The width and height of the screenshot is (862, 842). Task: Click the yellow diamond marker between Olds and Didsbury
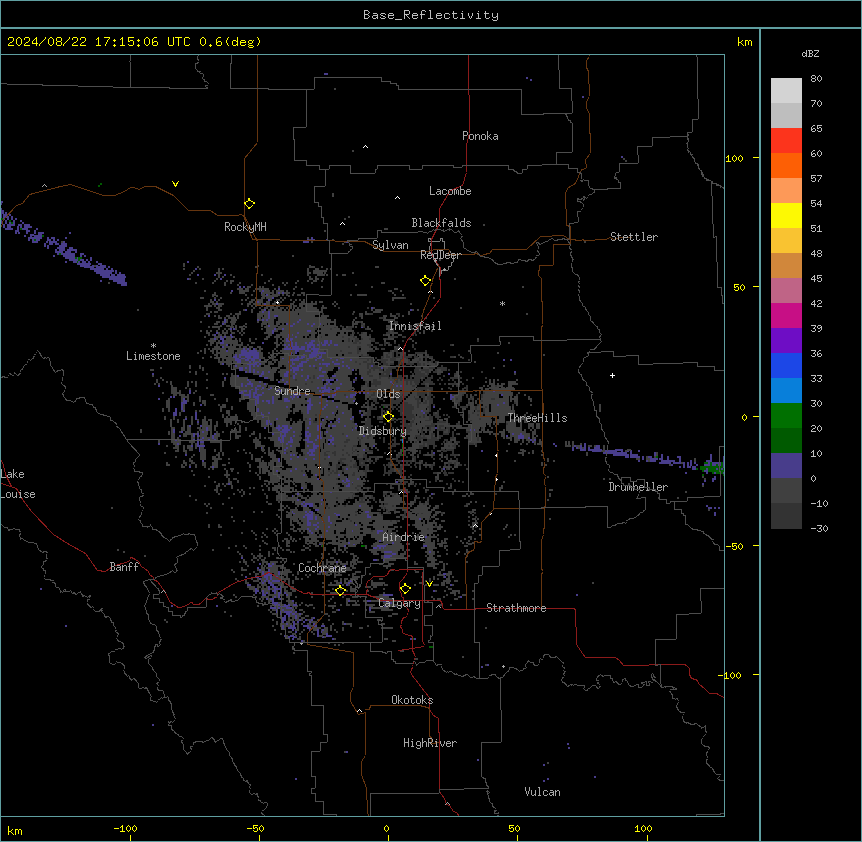pos(388,416)
